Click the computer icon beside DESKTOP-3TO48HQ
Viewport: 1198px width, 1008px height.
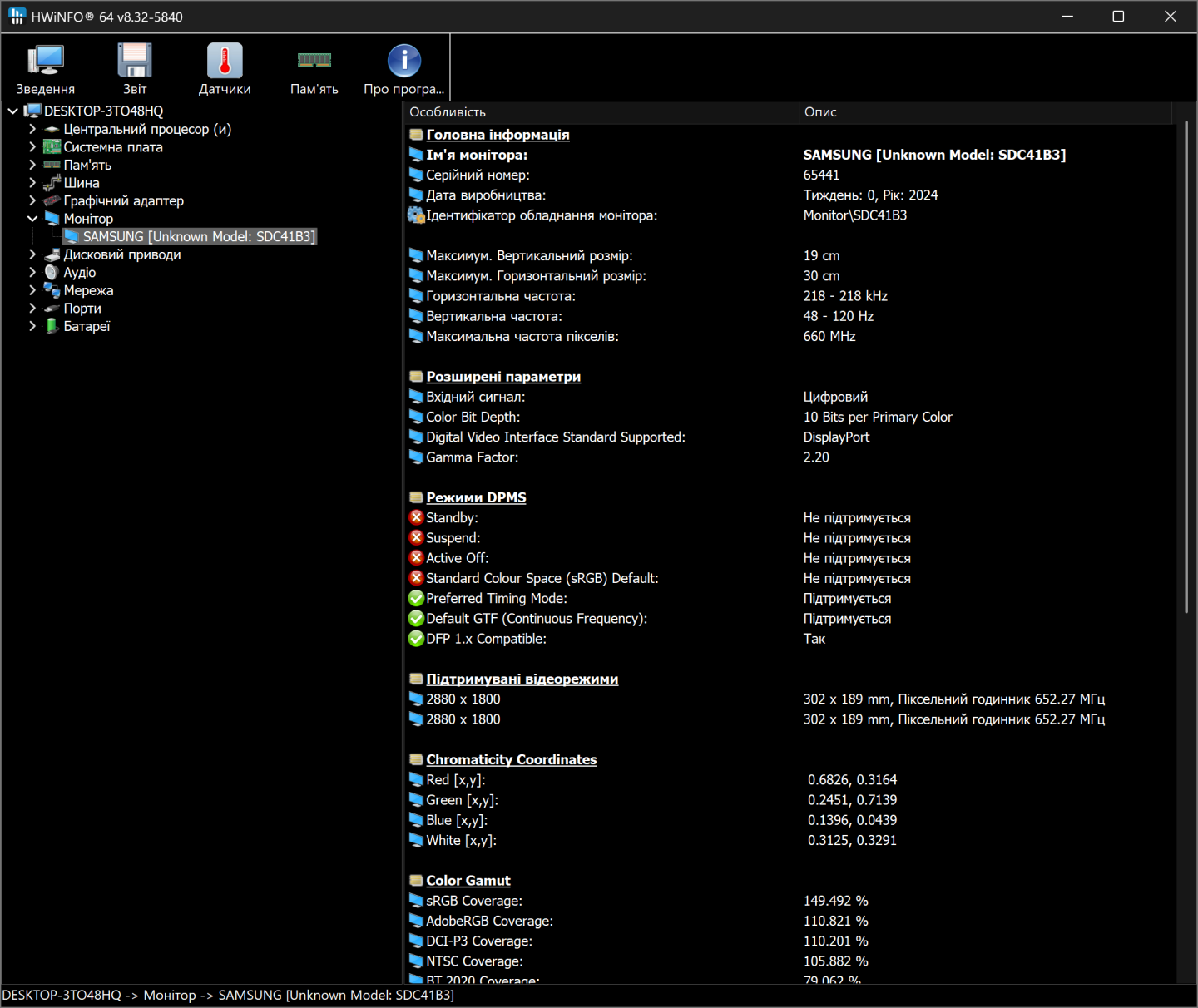coord(32,111)
